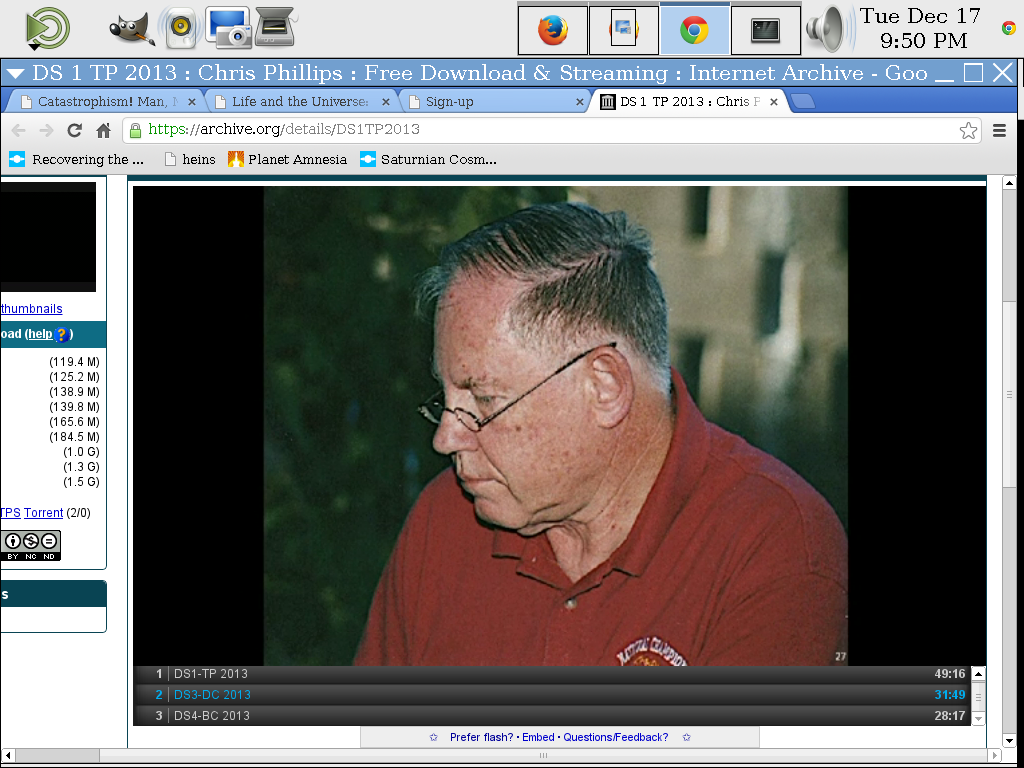Switch to the Firefox window in taskbar

point(552,30)
